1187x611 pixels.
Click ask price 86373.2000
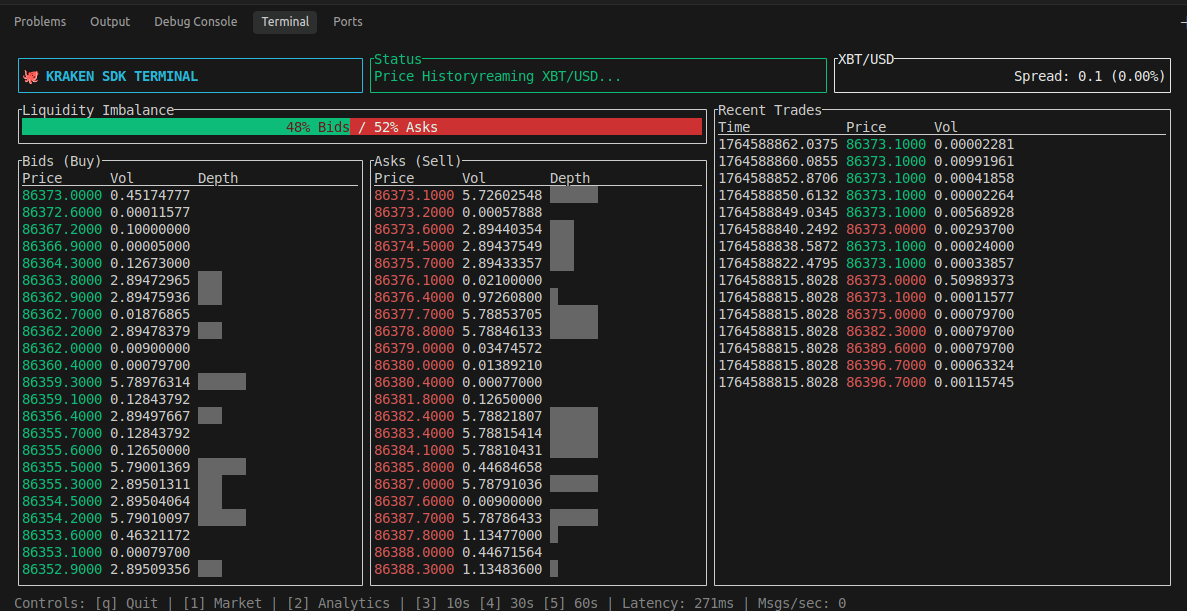click(x=413, y=212)
